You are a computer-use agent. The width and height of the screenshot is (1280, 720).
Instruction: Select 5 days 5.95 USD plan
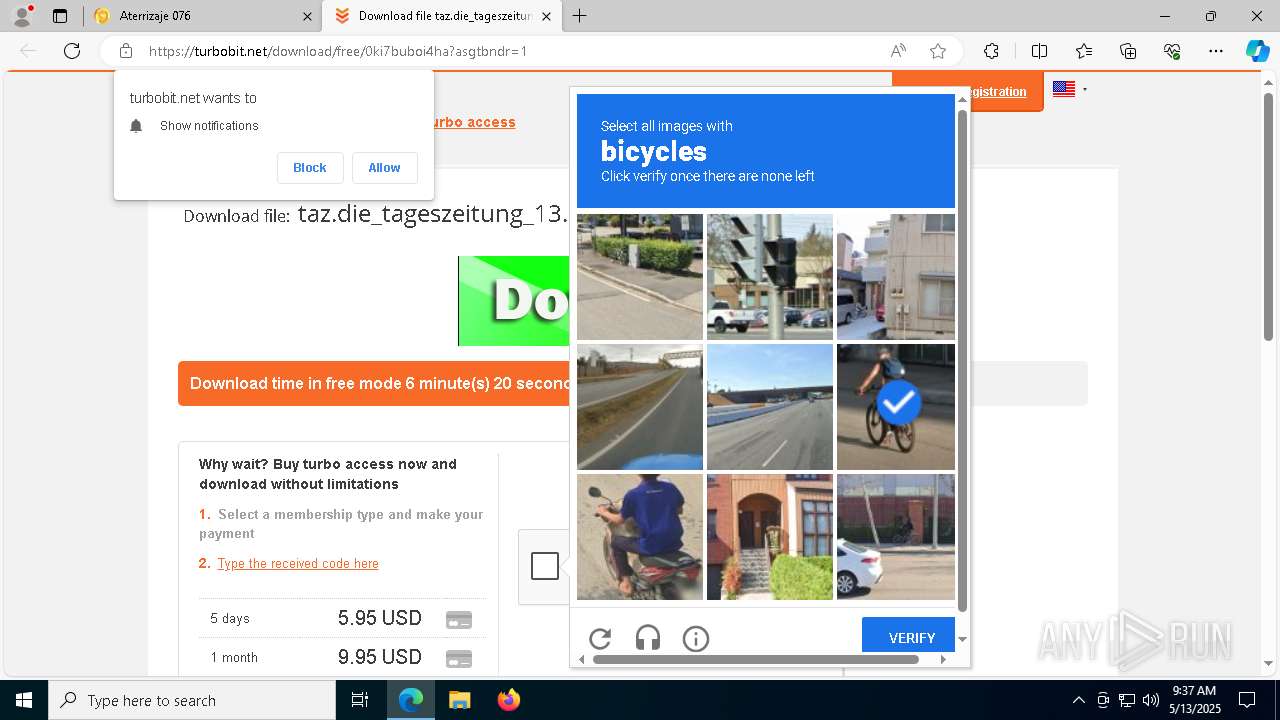click(x=342, y=618)
